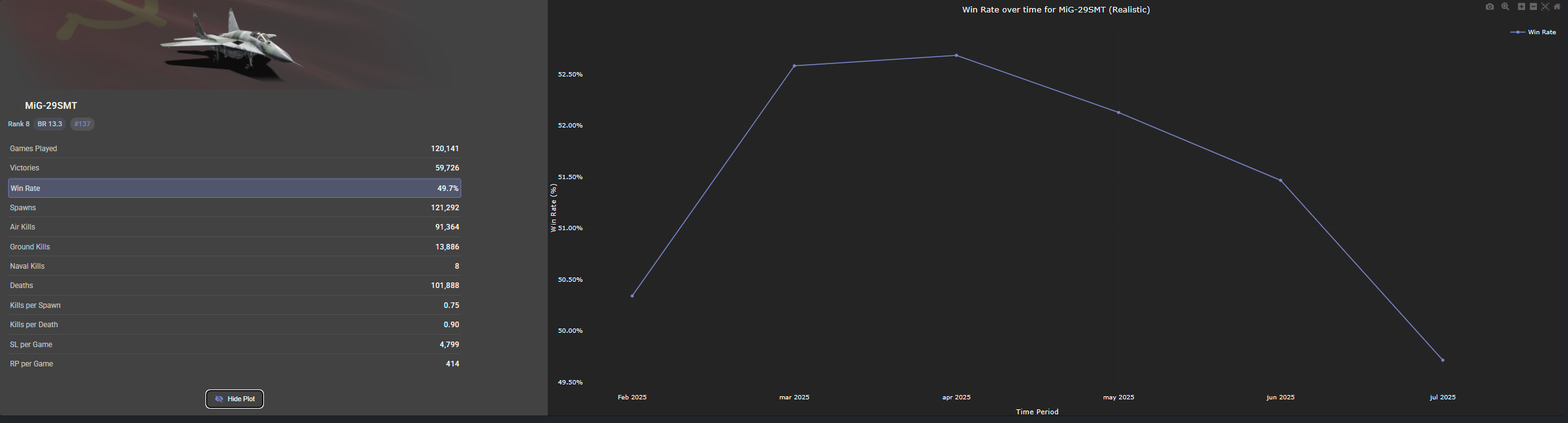Click the apr 2025 data point

tap(956, 55)
